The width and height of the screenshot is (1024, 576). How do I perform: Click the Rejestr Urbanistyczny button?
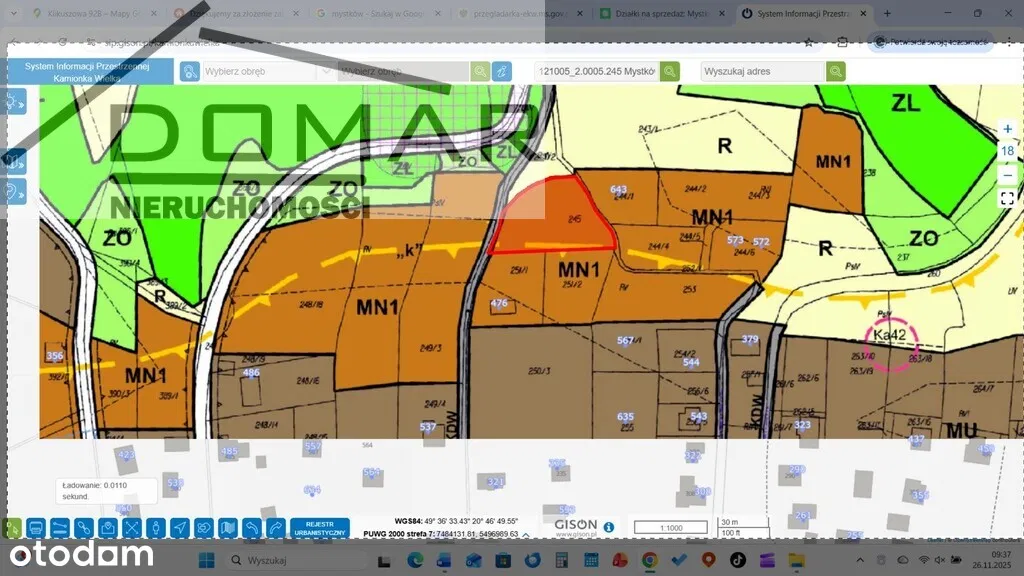point(320,527)
